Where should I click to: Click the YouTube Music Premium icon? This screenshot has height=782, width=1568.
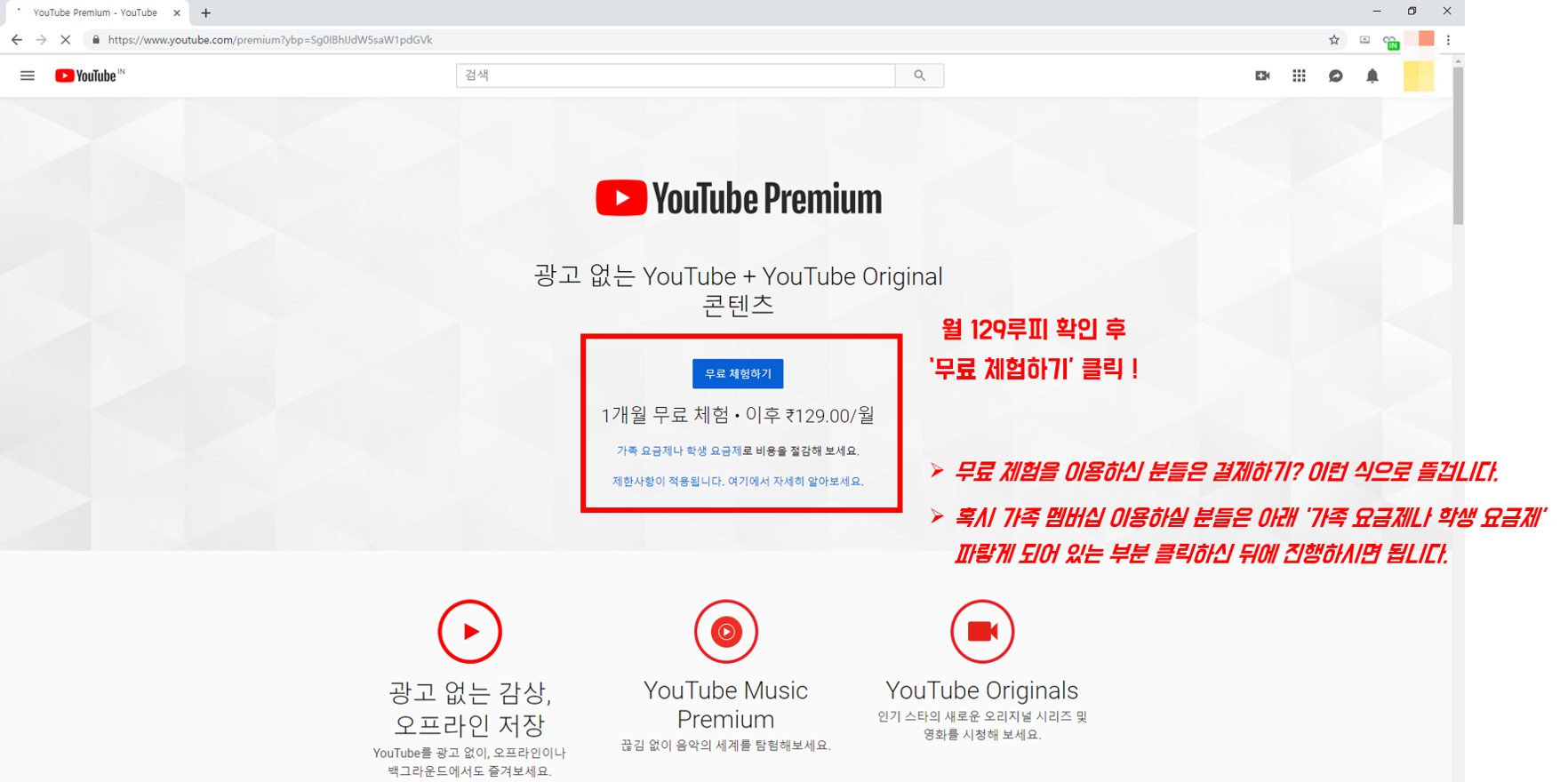(726, 632)
